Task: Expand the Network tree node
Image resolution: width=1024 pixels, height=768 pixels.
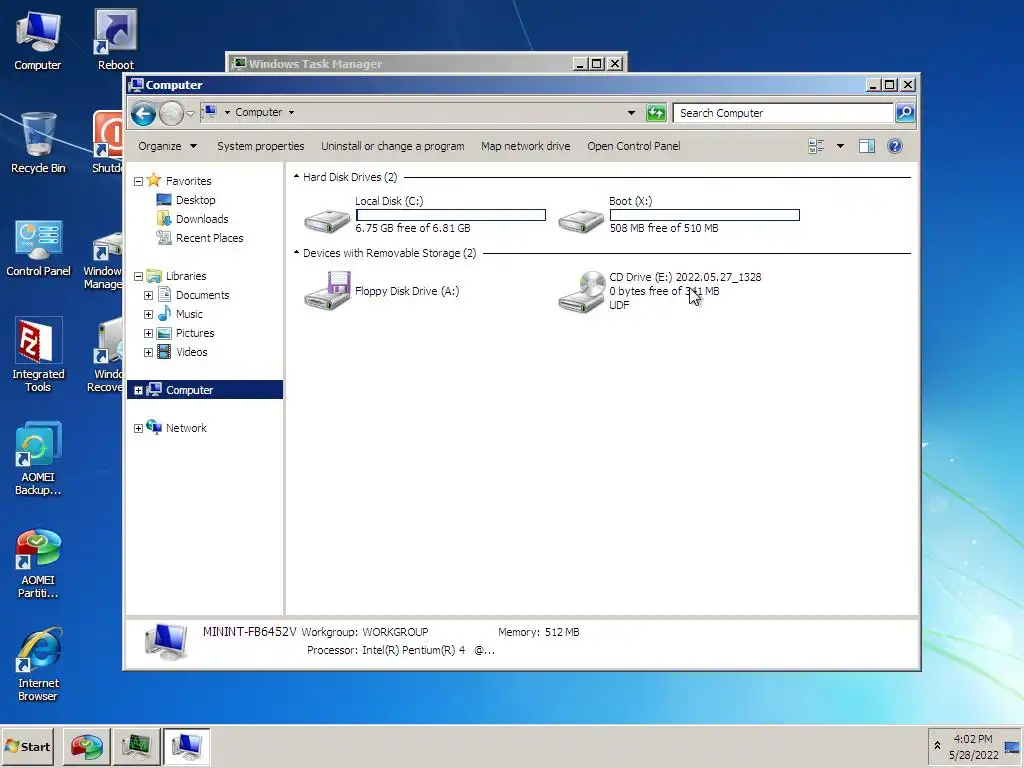Action: pyautogui.click(x=138, y=428)
